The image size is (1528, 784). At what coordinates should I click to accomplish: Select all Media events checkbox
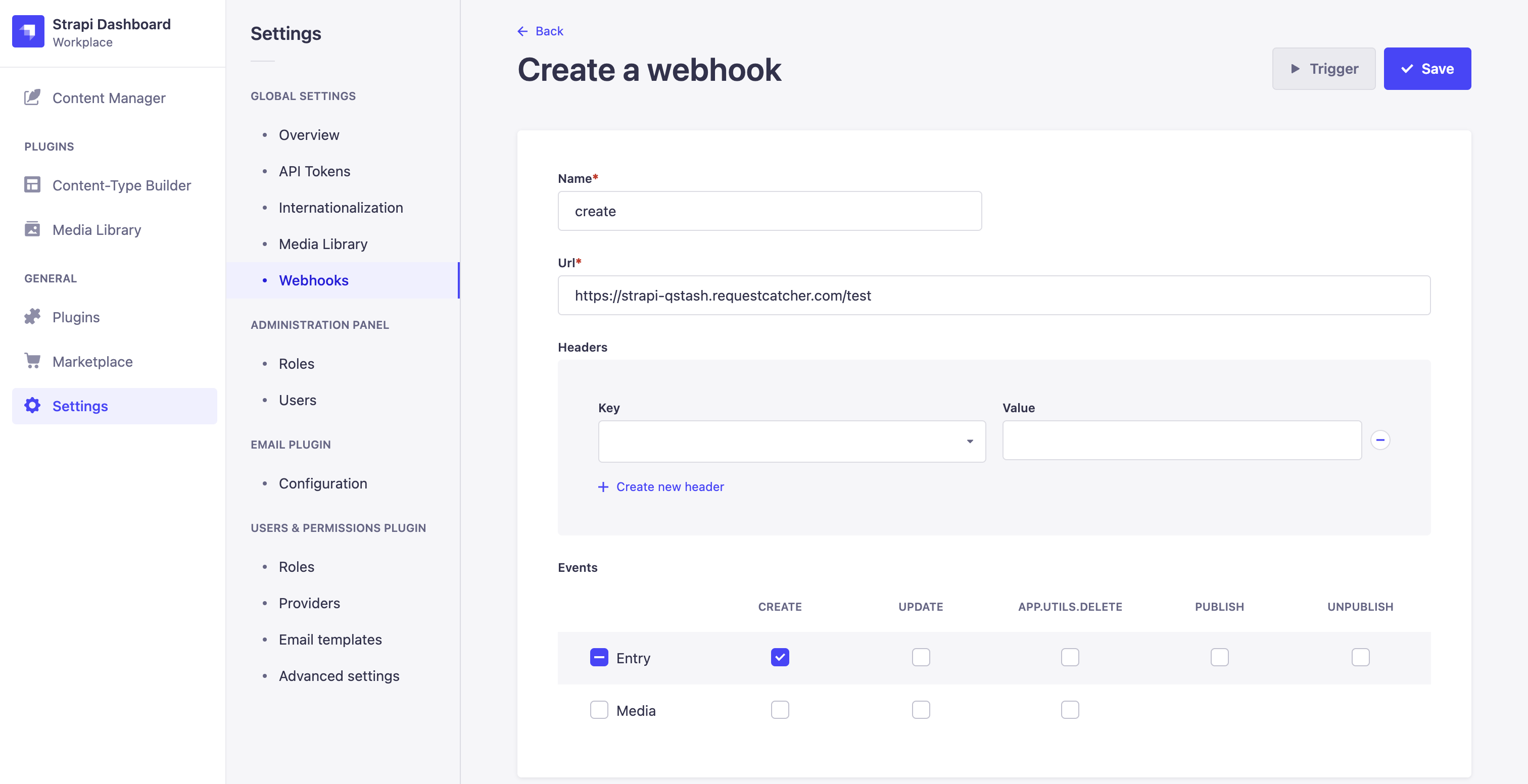(x=598, y=710)
